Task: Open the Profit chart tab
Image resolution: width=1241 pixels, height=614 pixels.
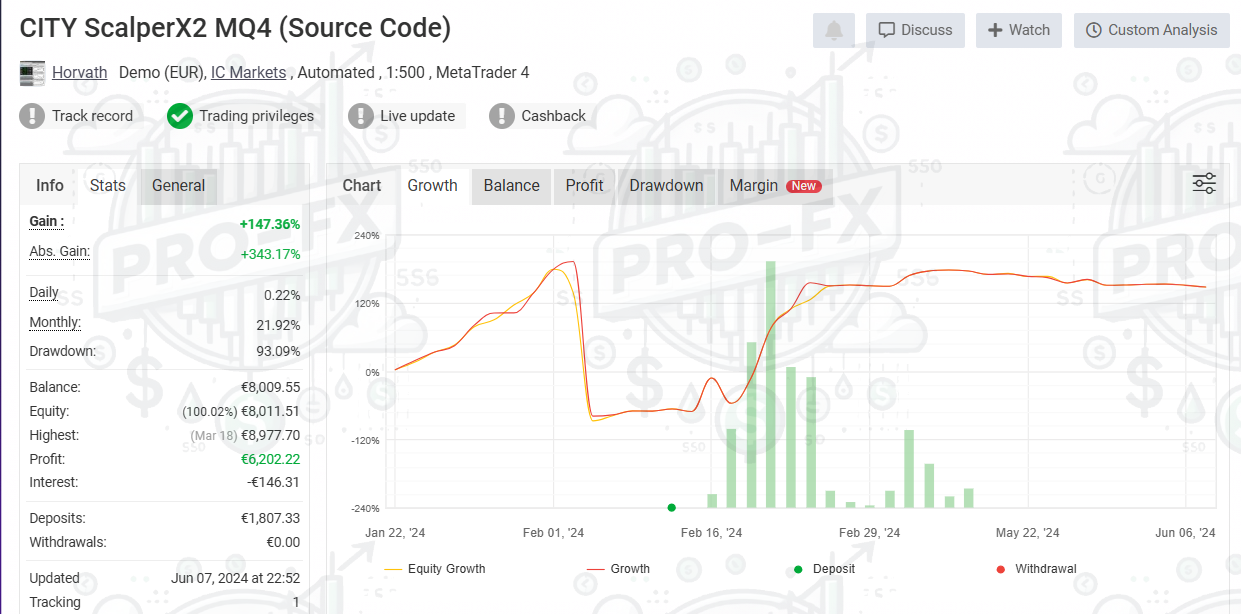Action: 585,185
